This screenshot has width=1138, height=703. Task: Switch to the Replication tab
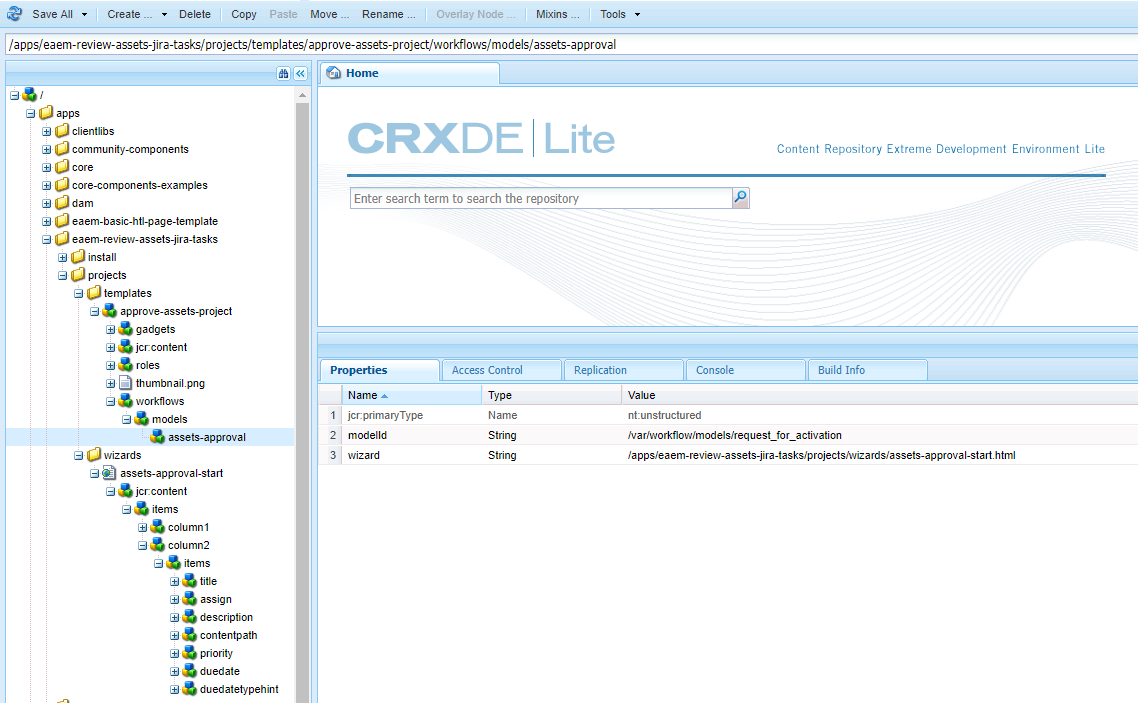(x=623, y=370)
